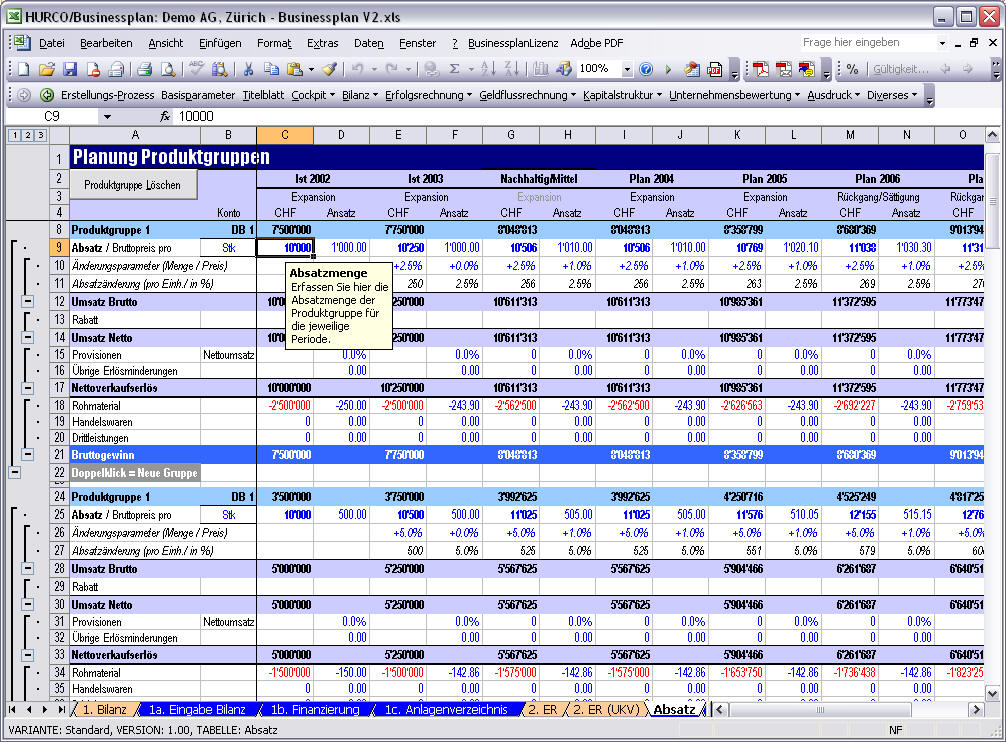Switch to the 2. ER (UKV) sheet
Image resolution: width=1006 pixels, height=742 pixels.
606,709
